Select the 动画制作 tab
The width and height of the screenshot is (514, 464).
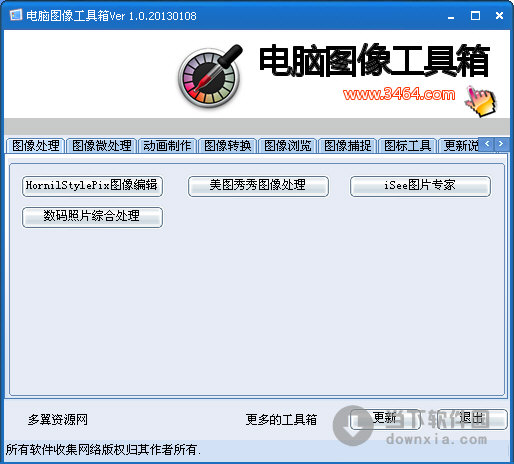[167, 146]
